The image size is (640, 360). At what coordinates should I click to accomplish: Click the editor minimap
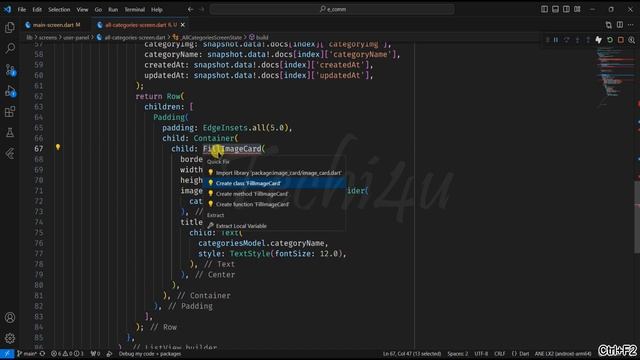tap(615, 78)
